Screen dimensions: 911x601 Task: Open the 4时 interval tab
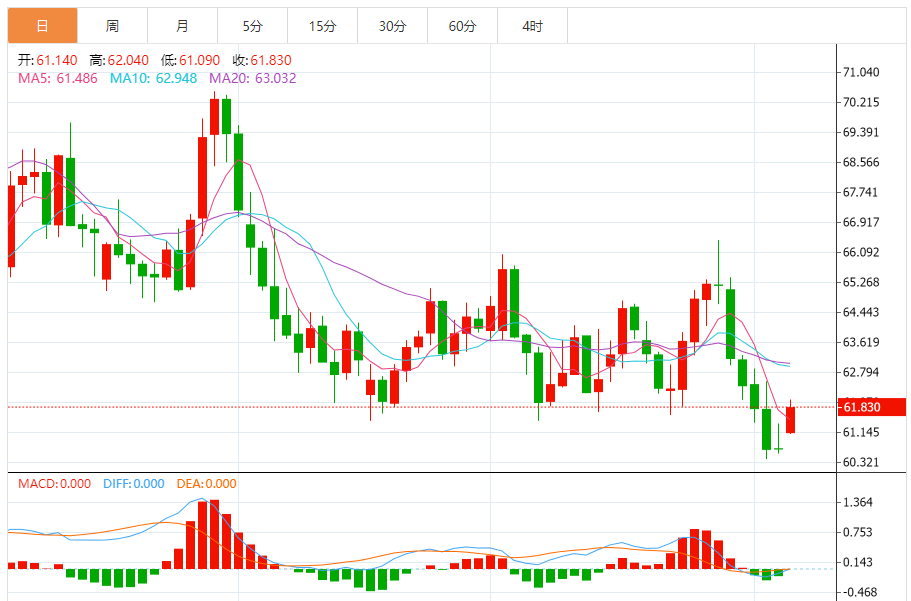532,26
